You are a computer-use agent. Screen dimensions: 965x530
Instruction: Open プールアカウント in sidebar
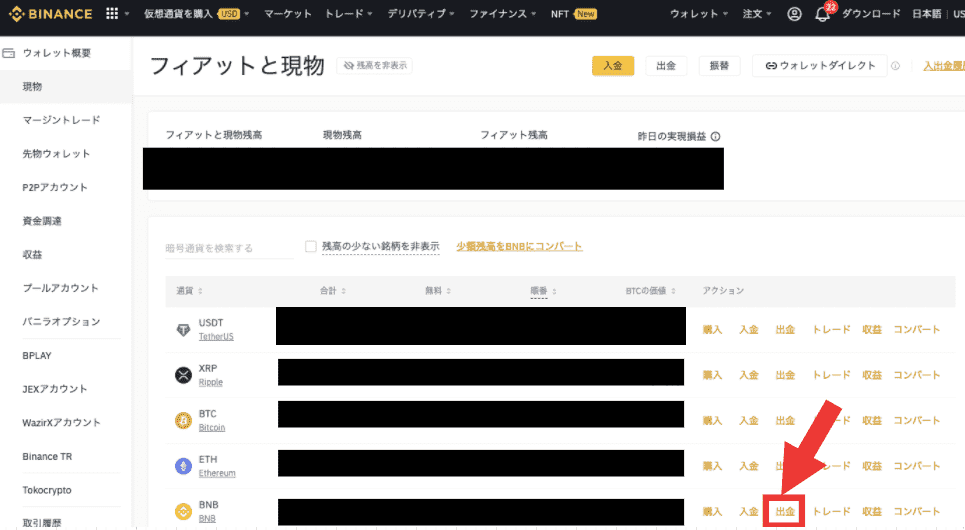tap(60, 288)
